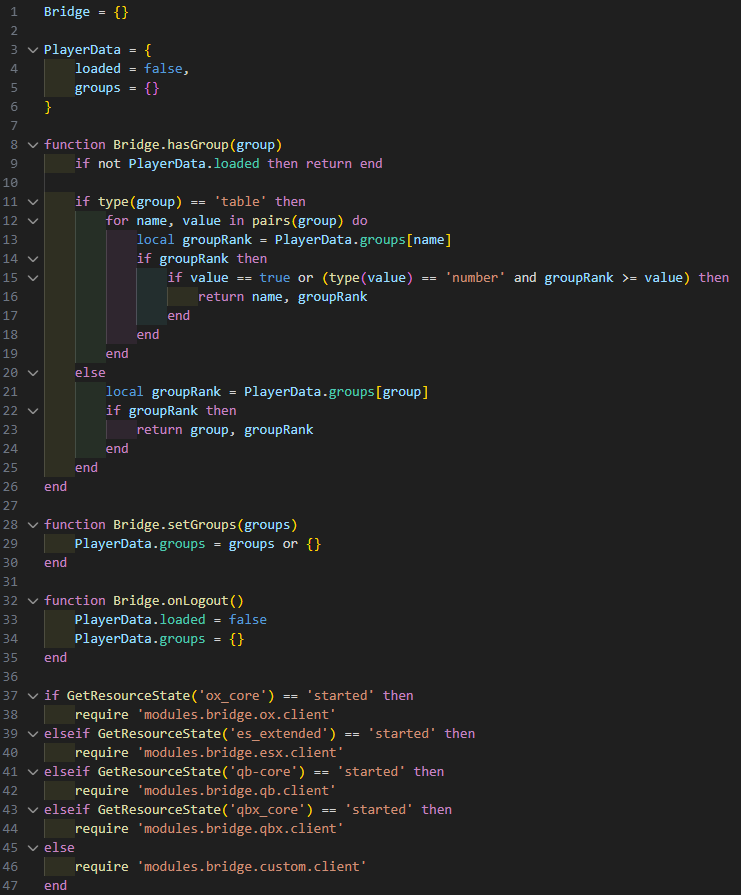
Task: Collapse the Bridge.hasGroup function fold chevron
Action: (33, 144)
